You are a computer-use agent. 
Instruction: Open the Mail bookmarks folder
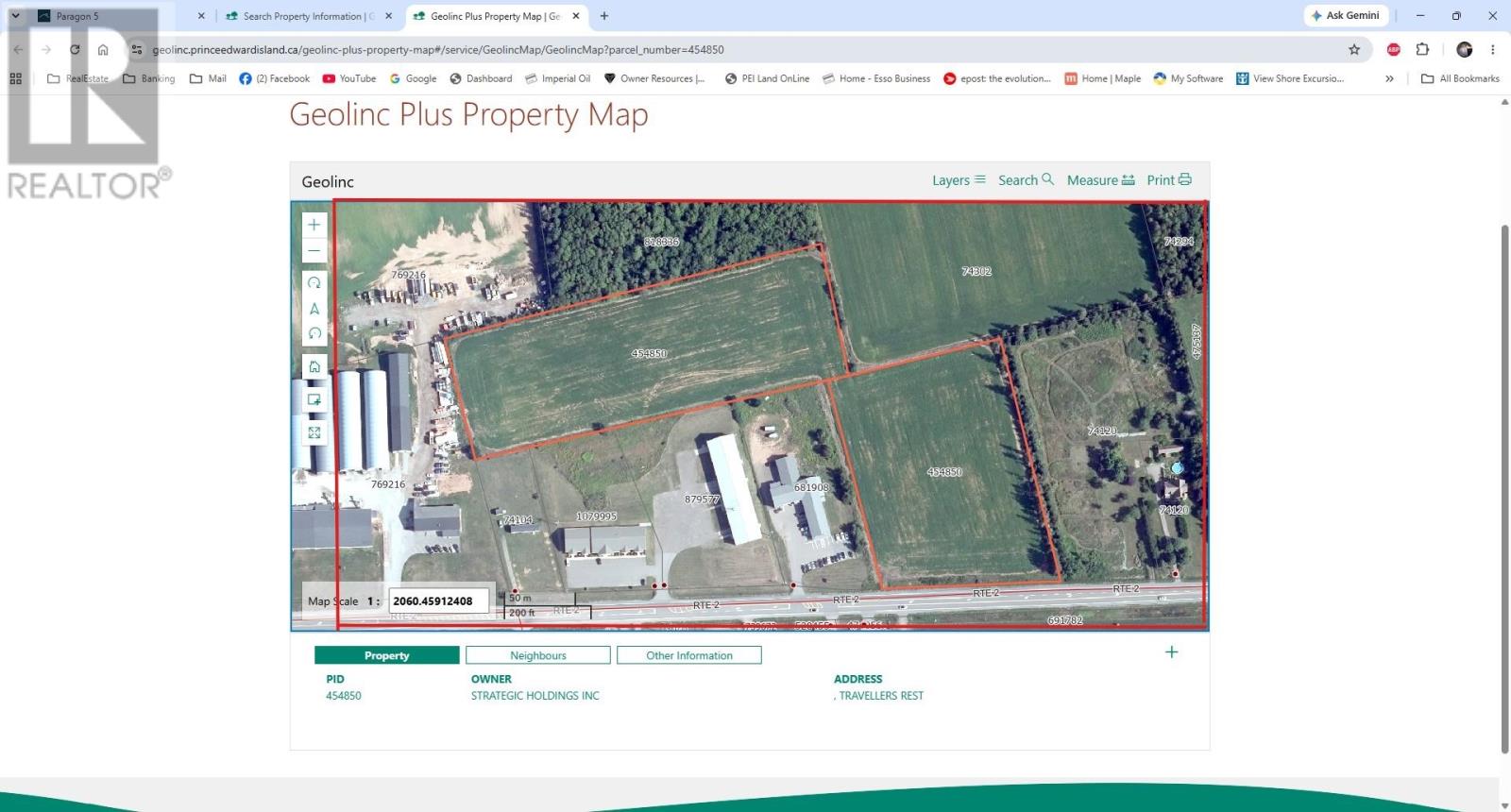208,78
